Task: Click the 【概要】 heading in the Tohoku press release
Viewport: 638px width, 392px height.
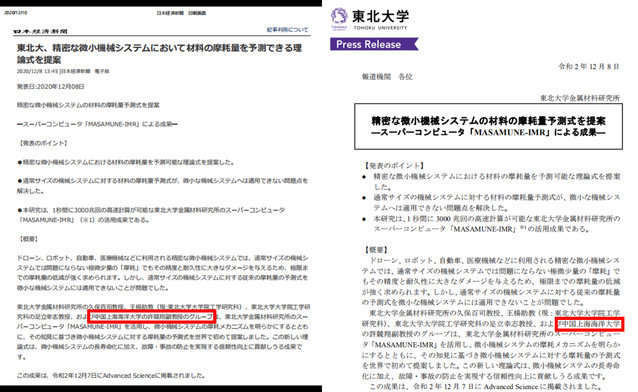Action: point(376,250)
